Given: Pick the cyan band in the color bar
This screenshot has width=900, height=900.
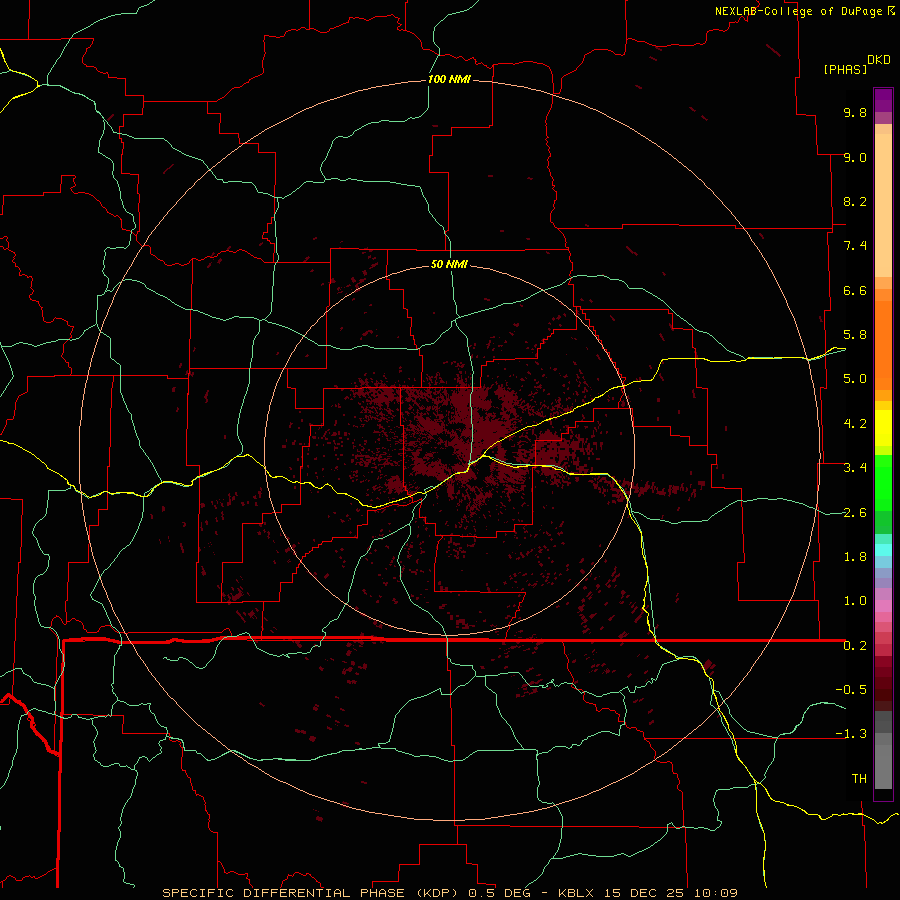Looking at the screenshot, I should (883, 550).
